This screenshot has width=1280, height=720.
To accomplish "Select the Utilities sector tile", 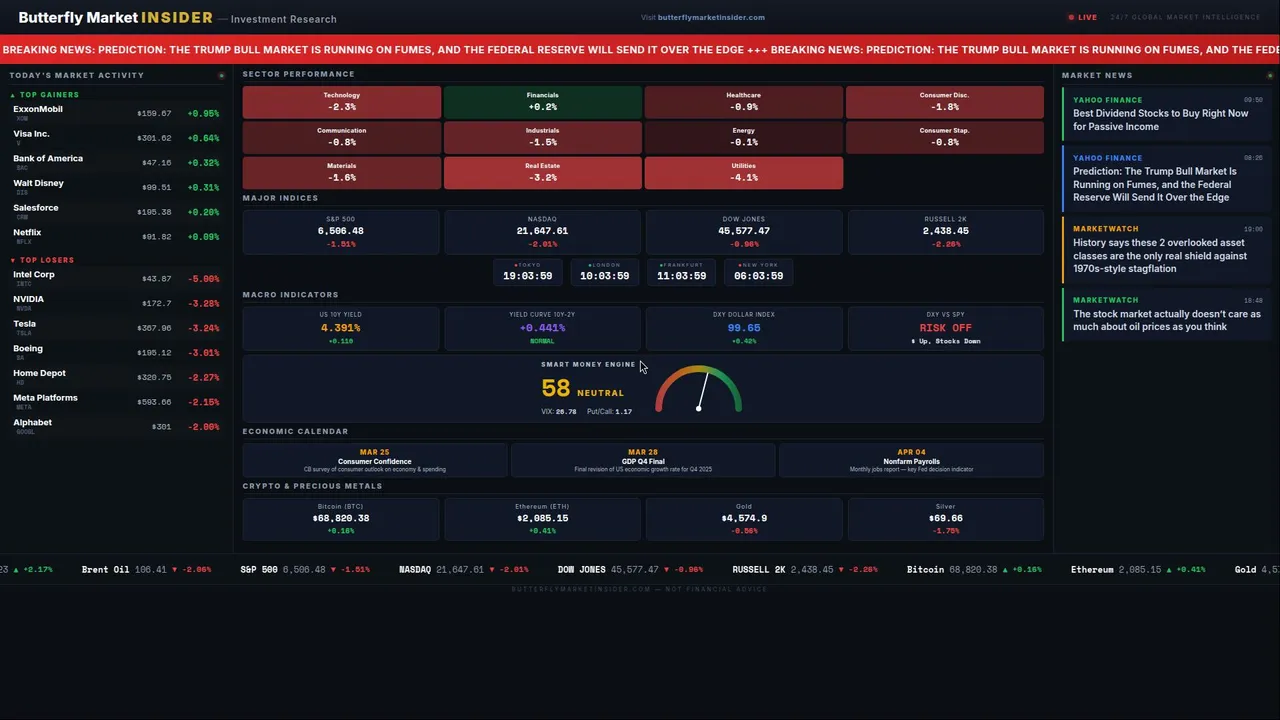I will (744, 172).
